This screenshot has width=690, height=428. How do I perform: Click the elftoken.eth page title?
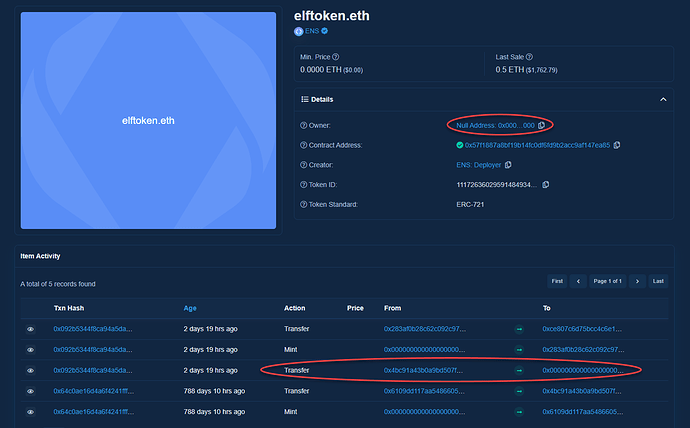coord(332,16)
